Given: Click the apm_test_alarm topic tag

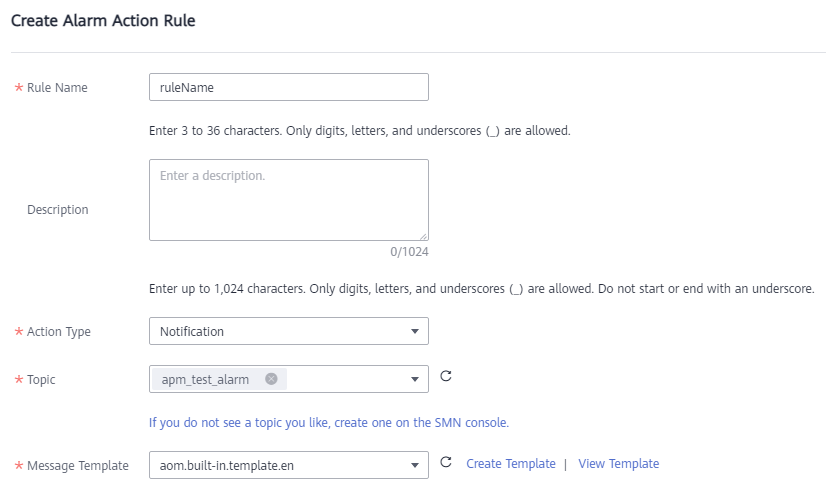Looking at the screenshot, I should pos(205,379).
